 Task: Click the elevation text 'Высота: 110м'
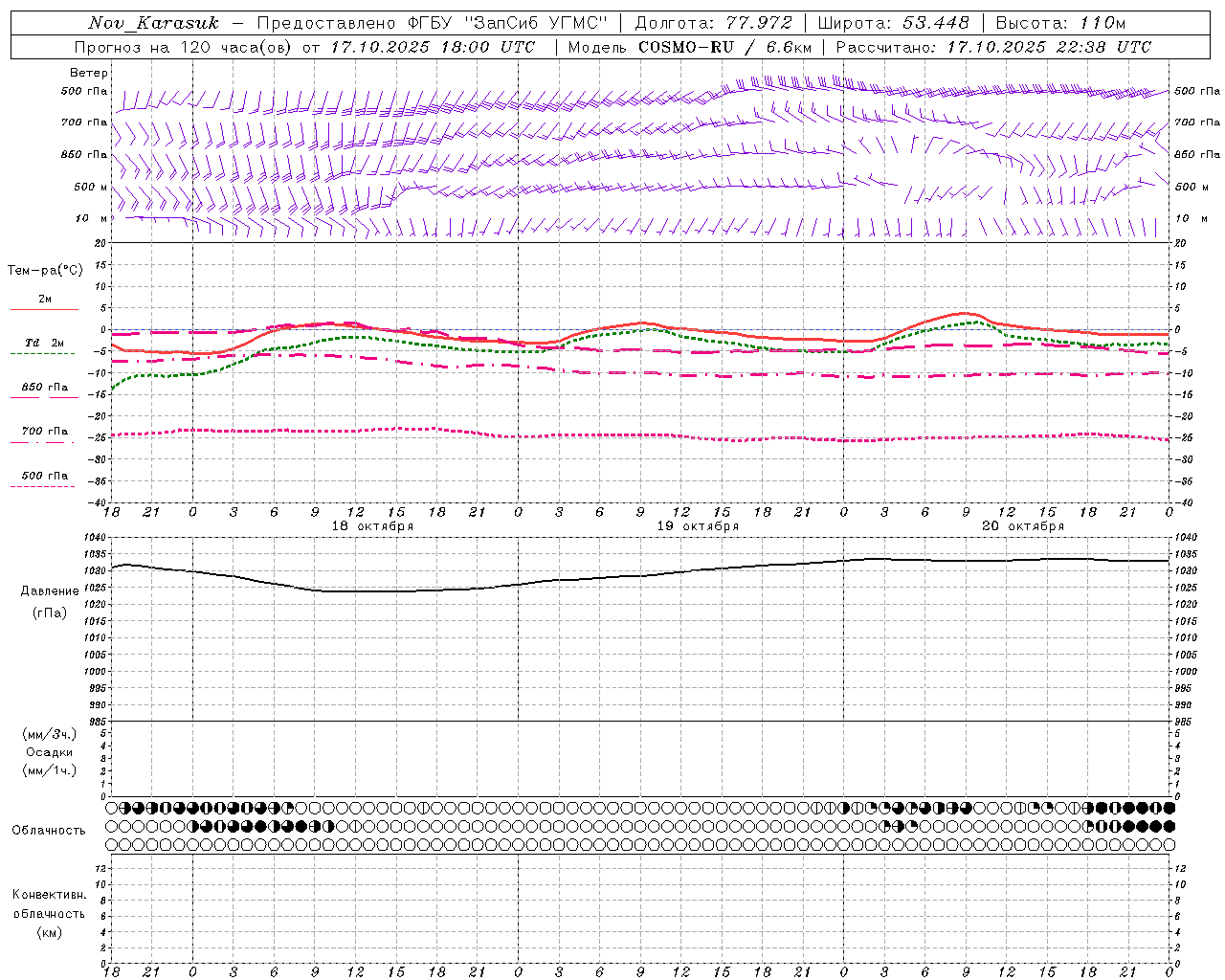pyautogui.click(x=1060, y=23)
